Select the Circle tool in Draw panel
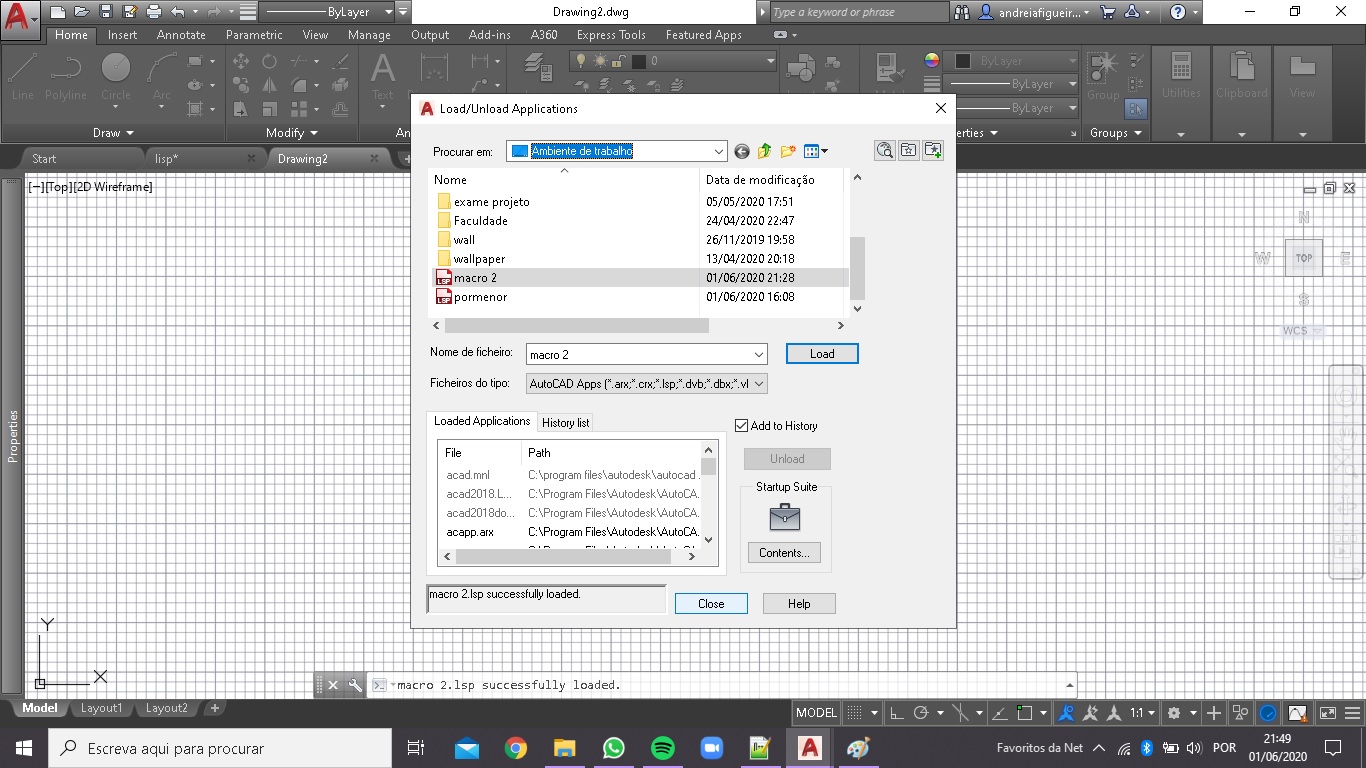The image size is (1366, 768). click(116, 77)
